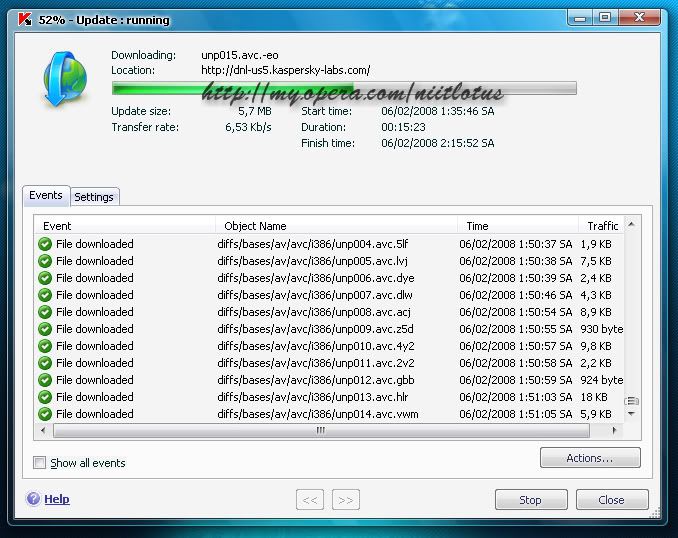Click the location URL dnl-us5.kaspersky-labs.com
678x538 pixels.
coord(285,70)
